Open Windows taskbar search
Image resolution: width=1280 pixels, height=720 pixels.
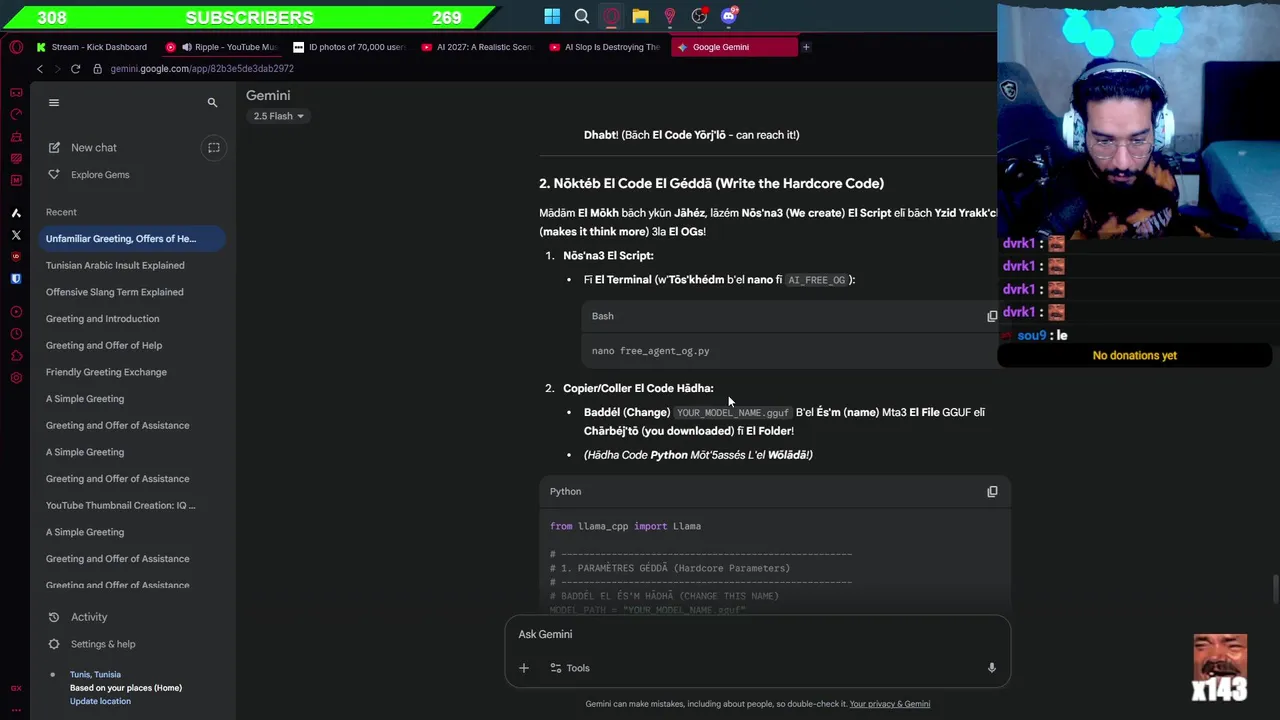point(582,16)
